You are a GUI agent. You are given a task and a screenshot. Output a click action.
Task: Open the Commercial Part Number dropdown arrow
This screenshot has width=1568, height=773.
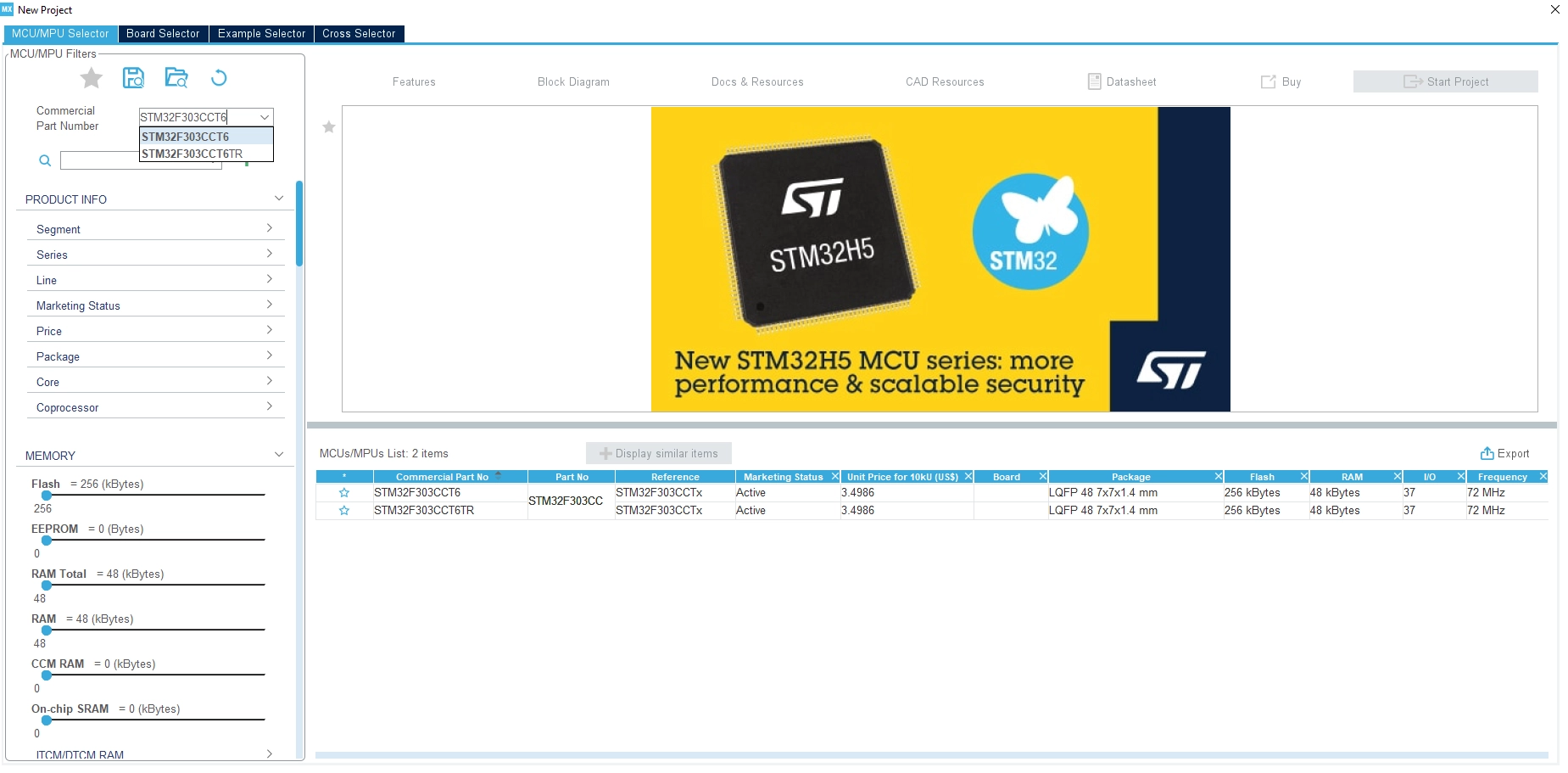pos(265,117)
